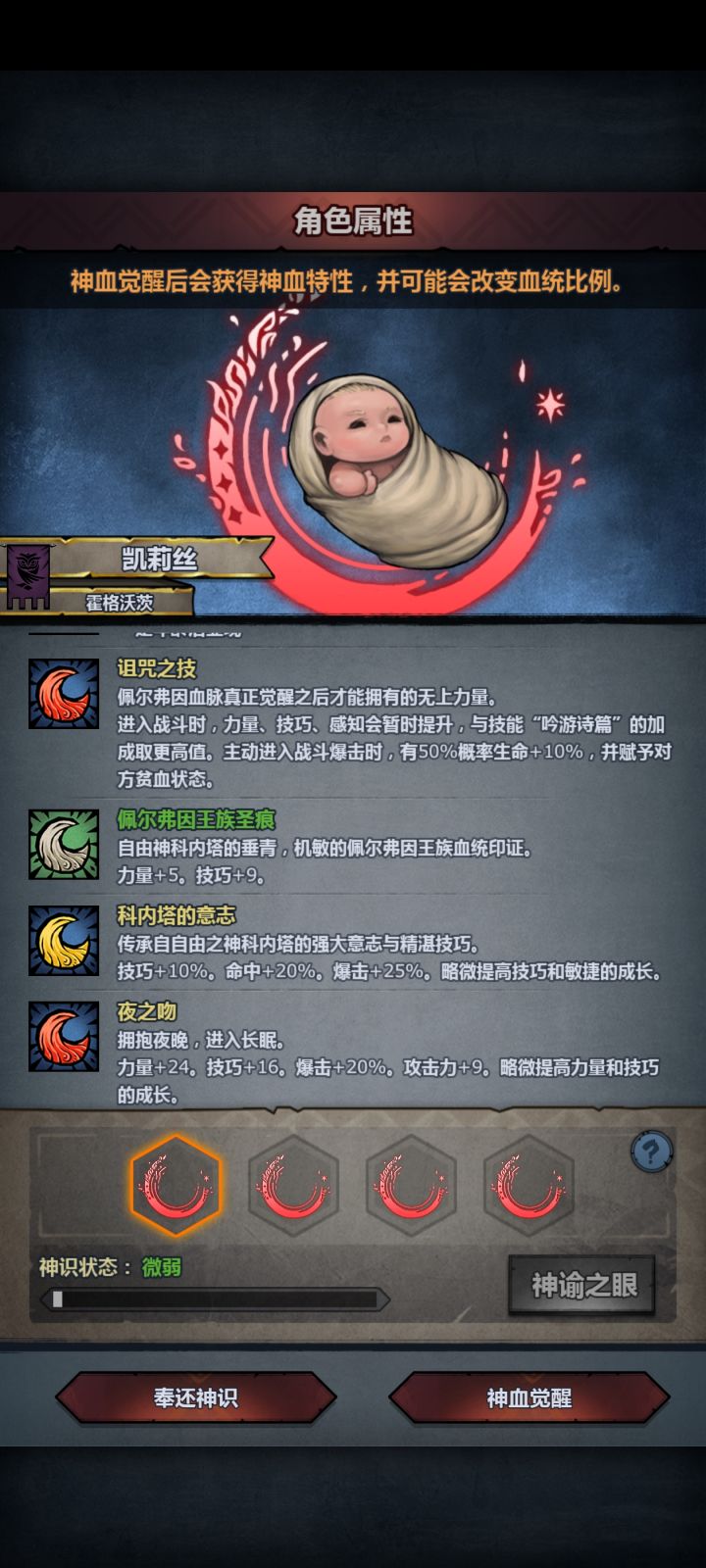Tap the 凯莉丝 character name plate
706x1568 pixels.
(x=160, y=560)
